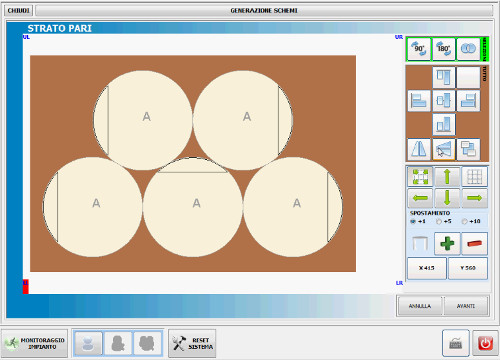Center-align items with the middle icon
The height and width of the screenshot is (360, 500).
444,101
